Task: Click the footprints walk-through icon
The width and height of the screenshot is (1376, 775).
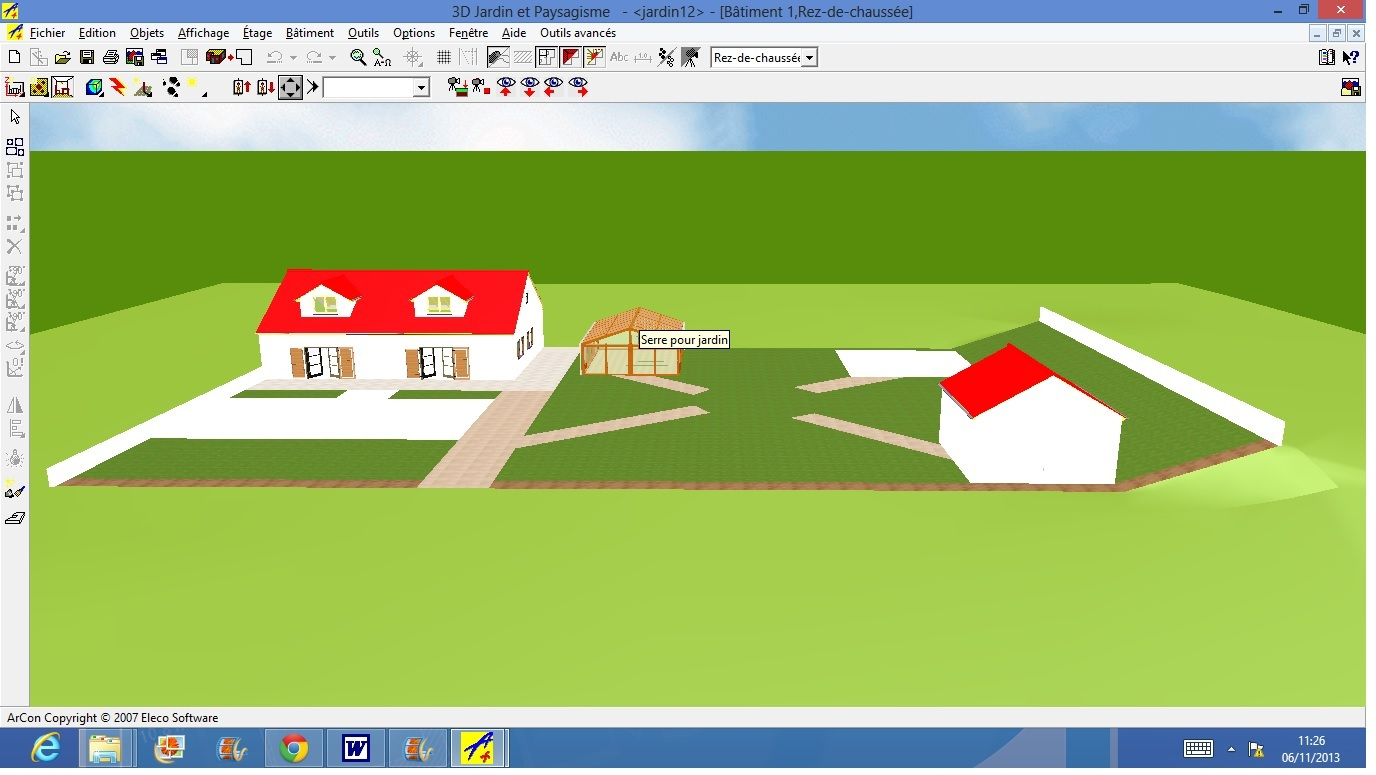Action: 172,88
